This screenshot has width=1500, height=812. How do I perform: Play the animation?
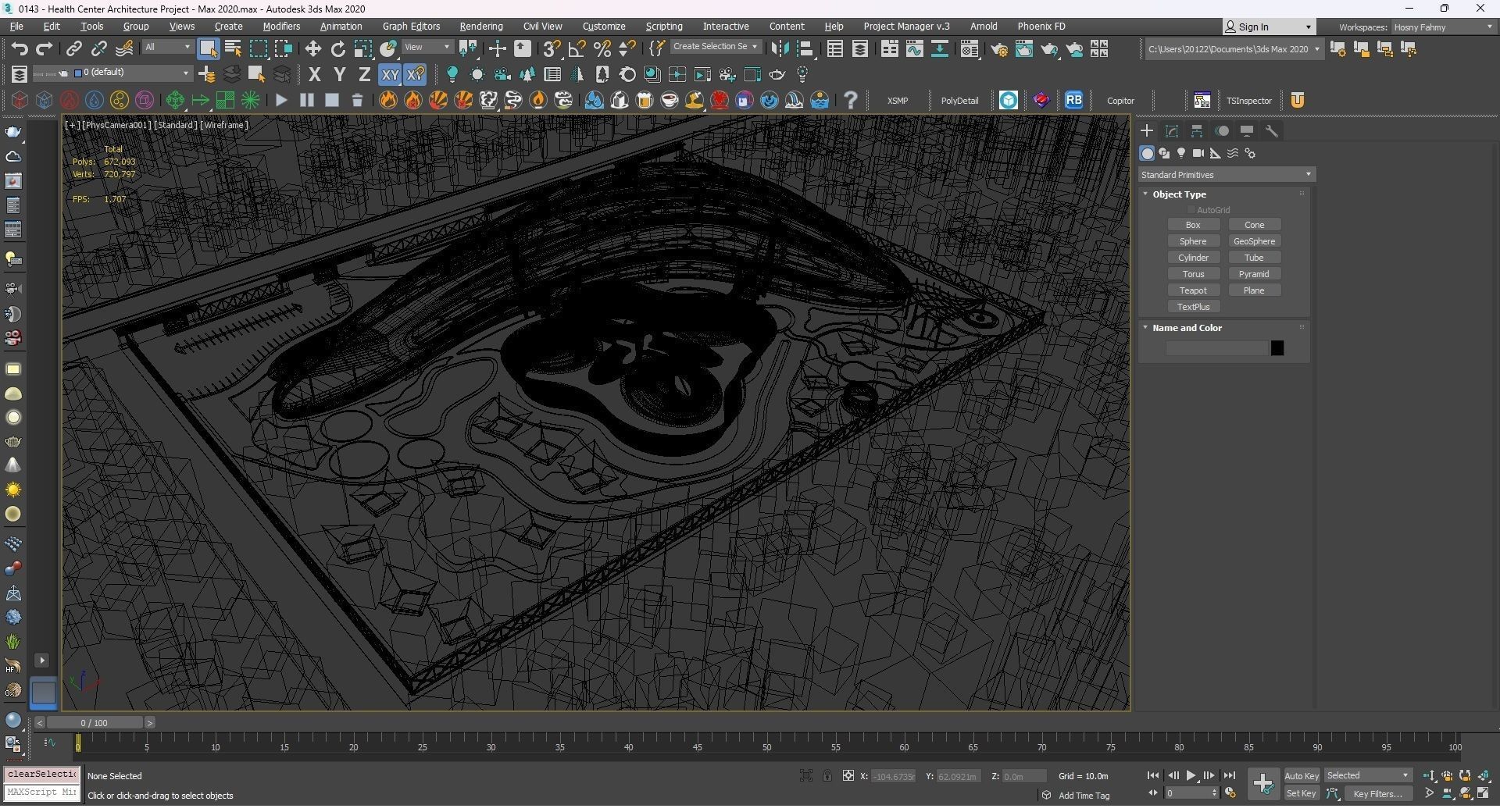[1191, 776]
